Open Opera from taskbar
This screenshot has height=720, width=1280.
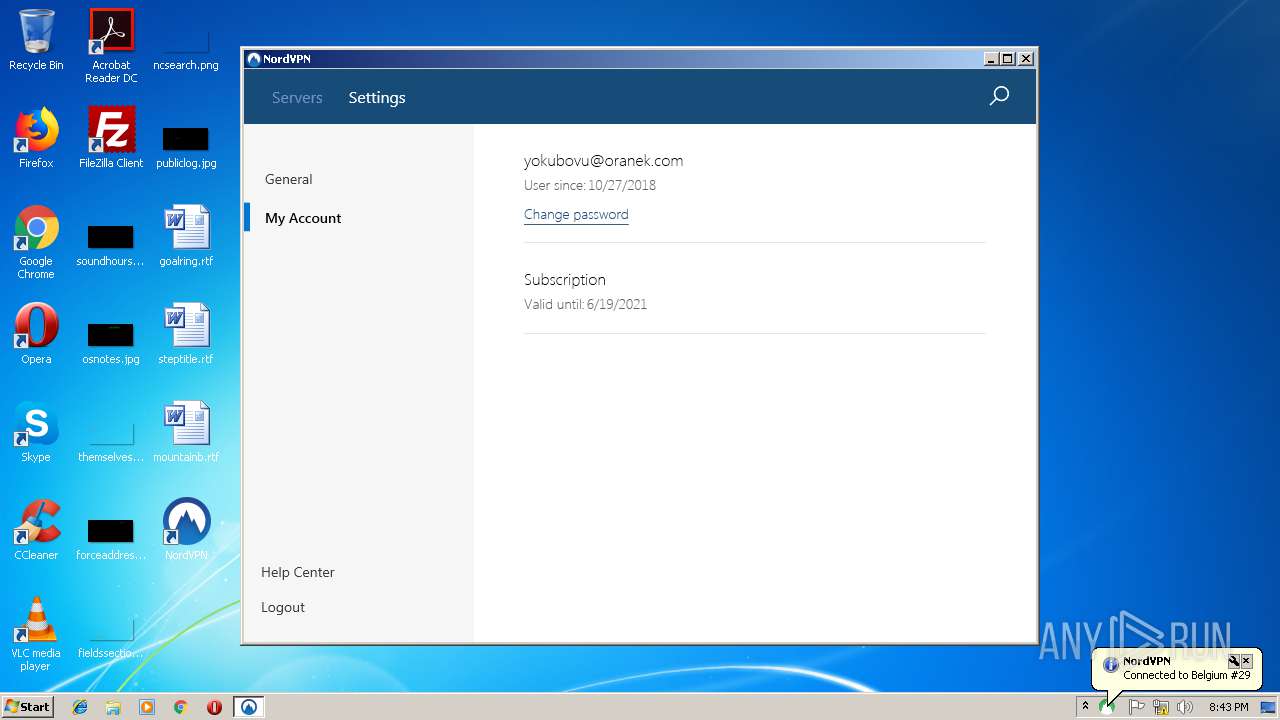click(214, 707)
